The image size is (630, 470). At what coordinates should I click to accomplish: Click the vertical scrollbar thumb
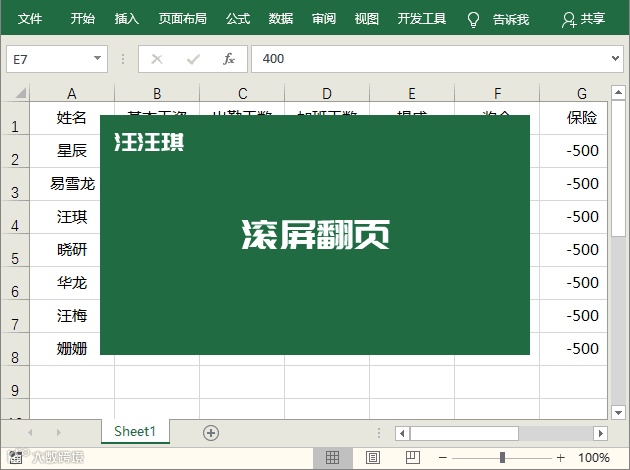click(618, 169)
